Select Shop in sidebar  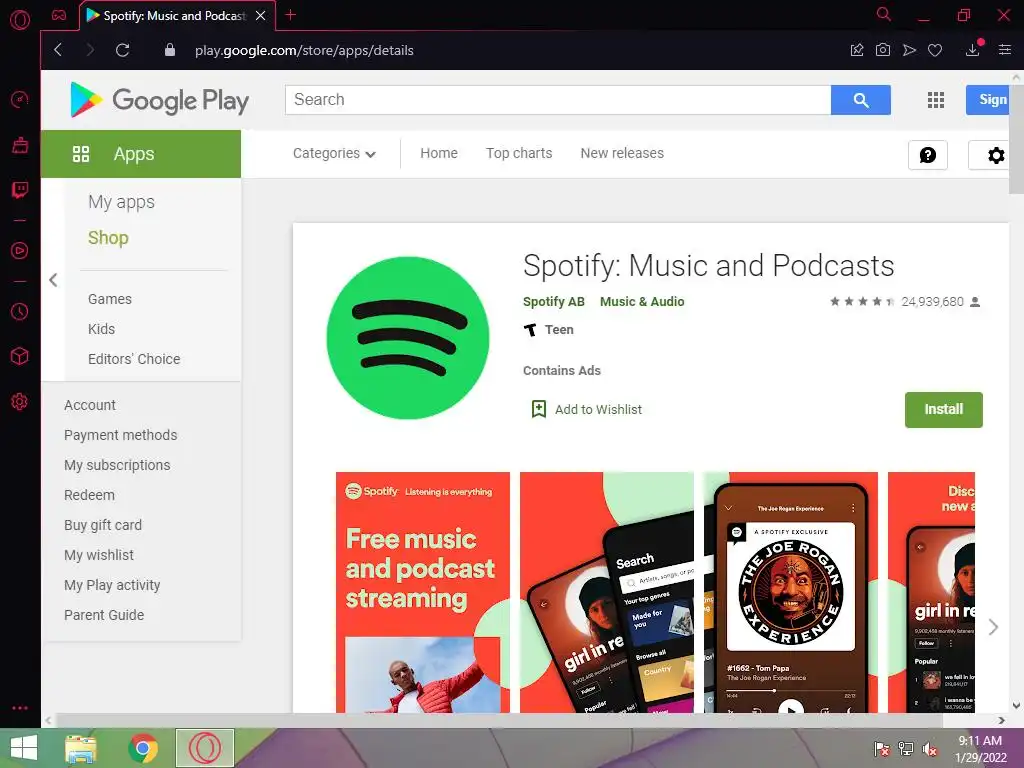point(108,238)
